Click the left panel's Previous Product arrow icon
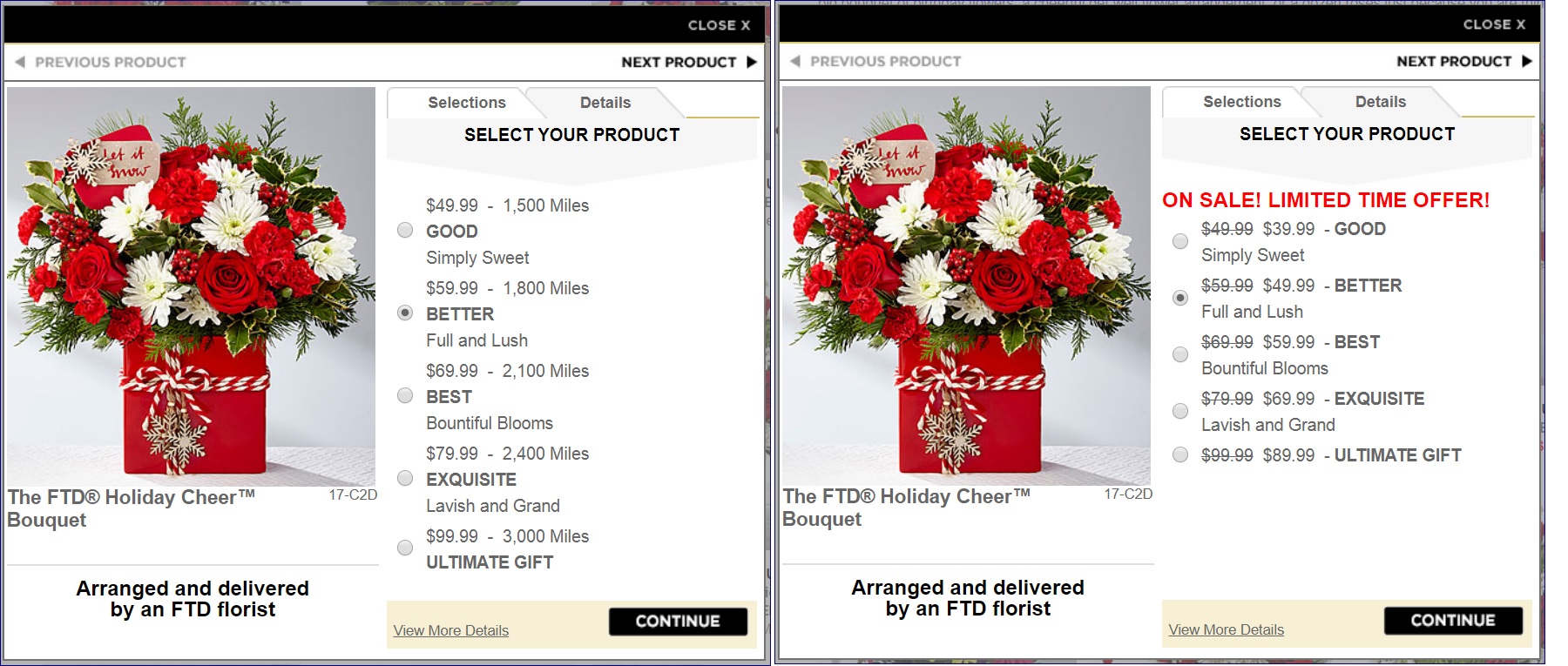This screenshot has height=666, width=1568. (x=20, y=62)
